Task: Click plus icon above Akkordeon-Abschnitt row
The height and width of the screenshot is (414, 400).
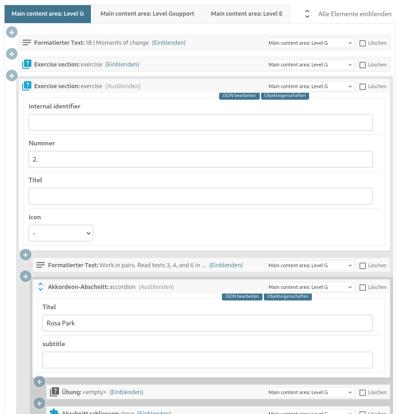Action: 26,276
